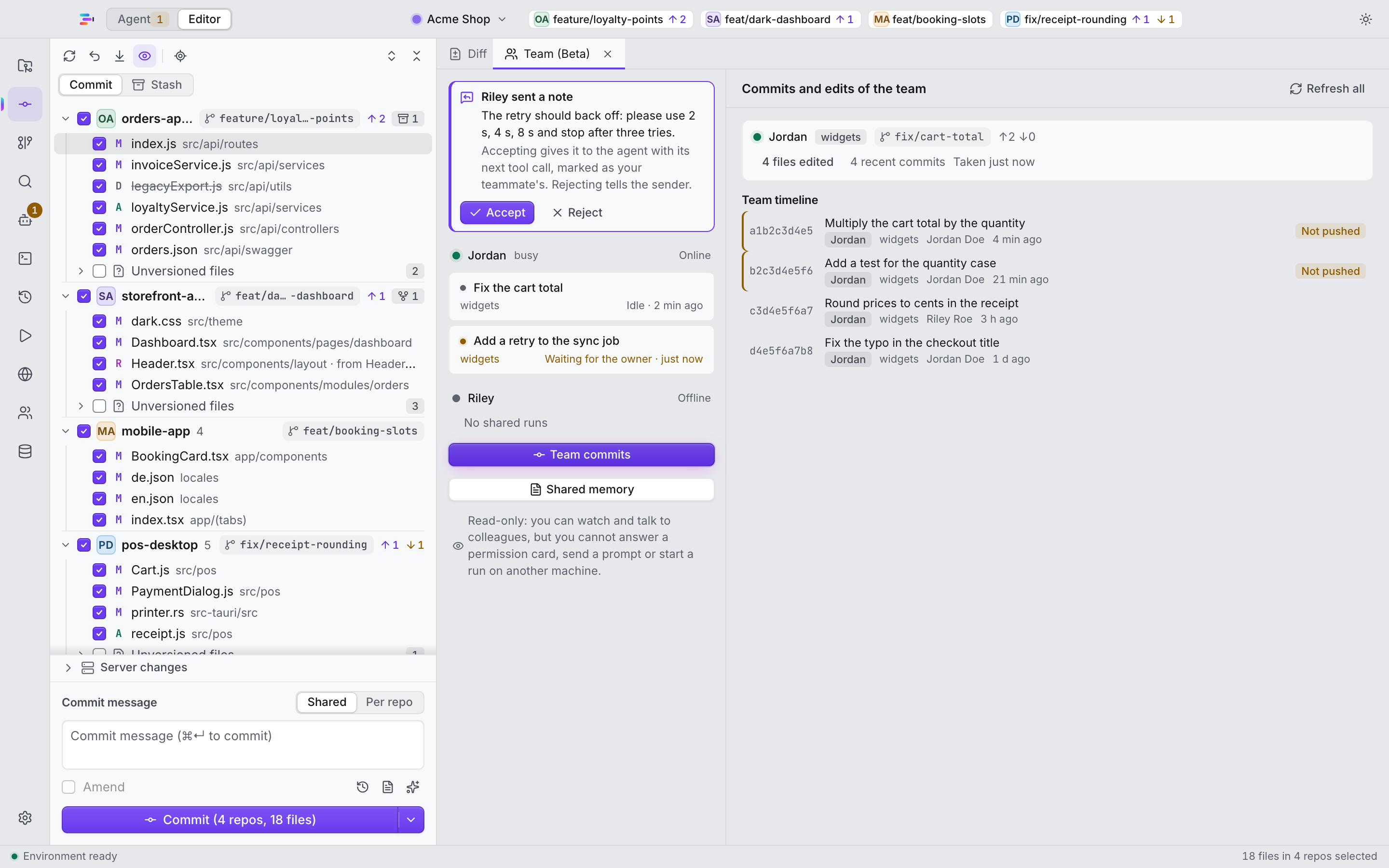Toggle the eye preview button in toolbar

click(145, 55)
